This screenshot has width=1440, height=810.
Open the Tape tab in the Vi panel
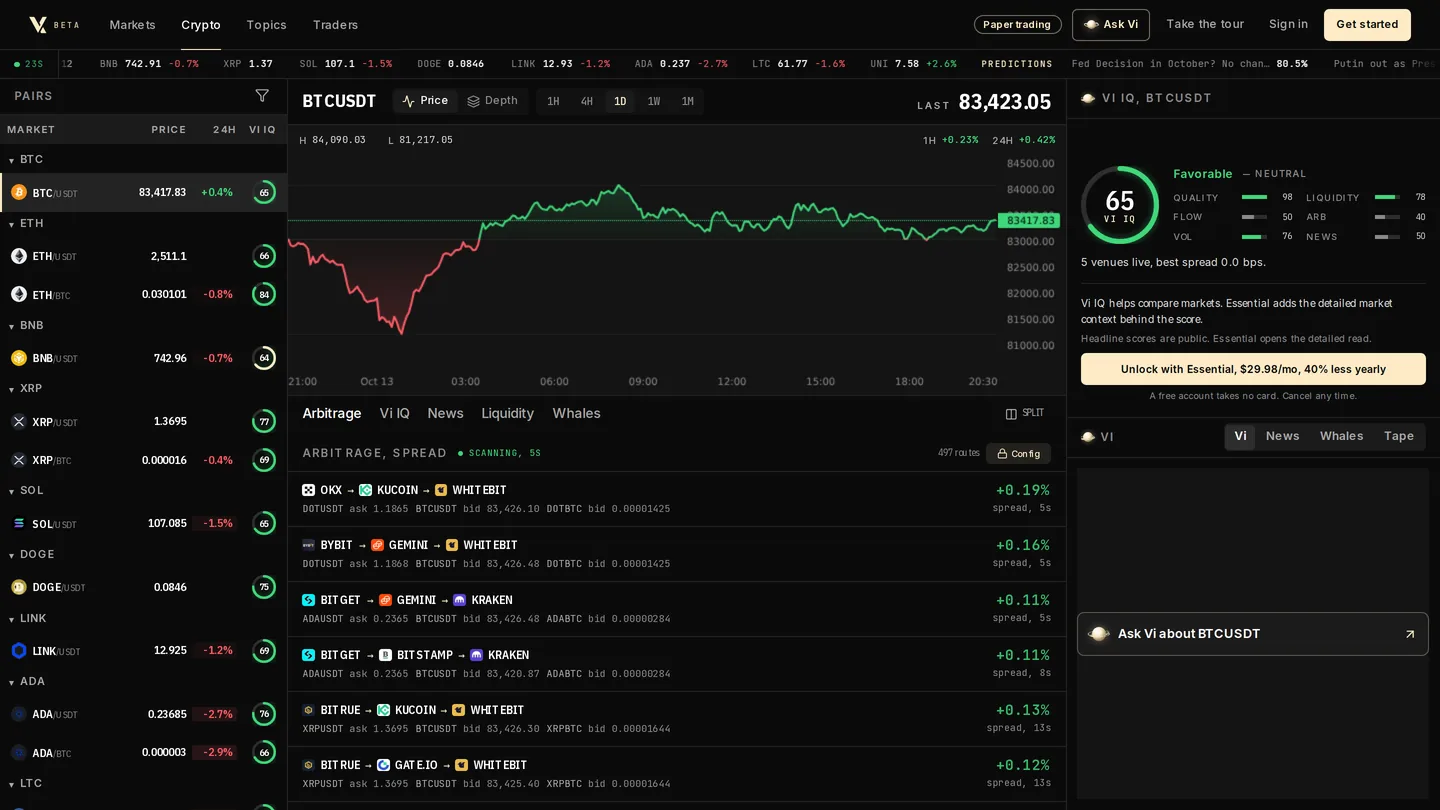(1398, 436)
